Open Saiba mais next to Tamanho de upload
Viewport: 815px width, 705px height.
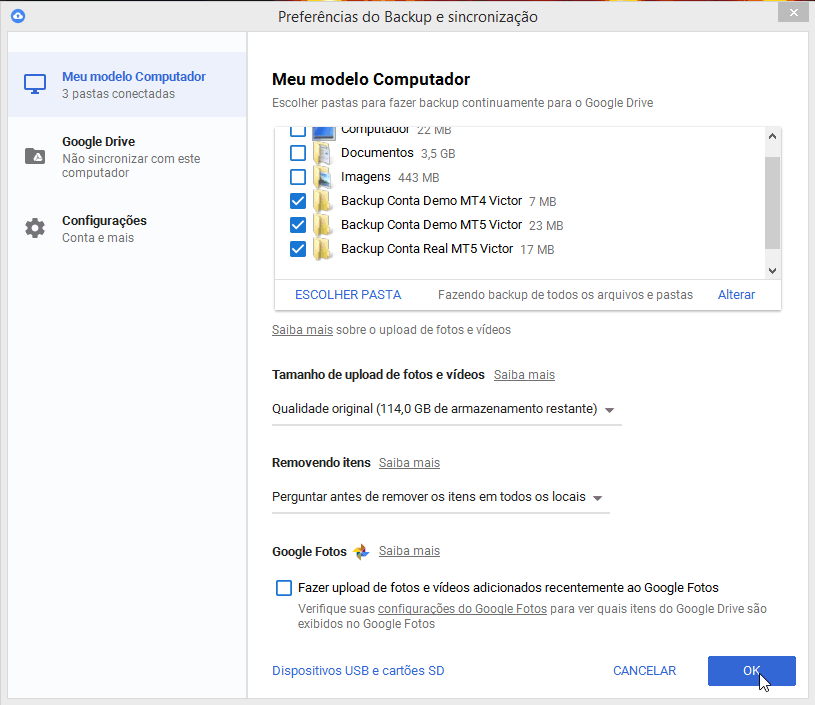click(524, 375)
